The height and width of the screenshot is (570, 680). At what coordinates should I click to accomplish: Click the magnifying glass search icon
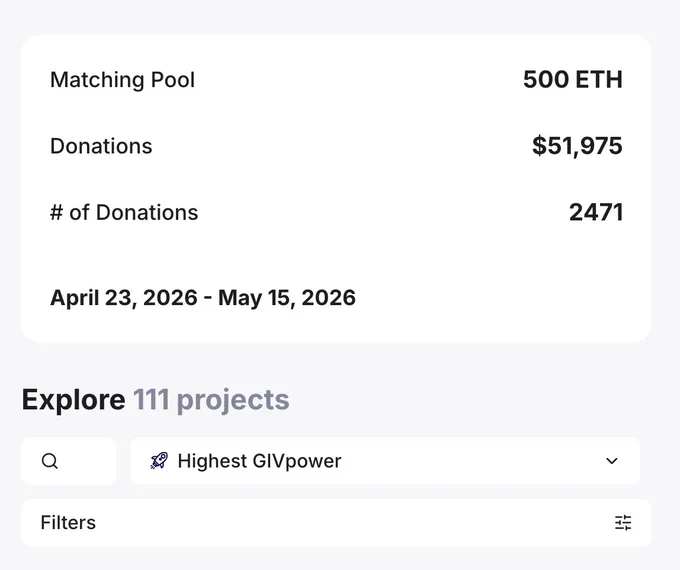point(49,461)
